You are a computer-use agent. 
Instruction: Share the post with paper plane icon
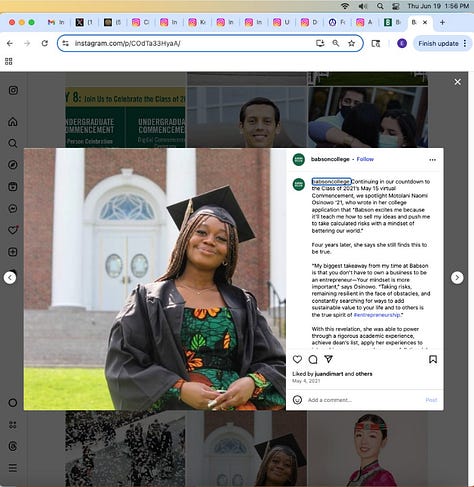[328, 359]
